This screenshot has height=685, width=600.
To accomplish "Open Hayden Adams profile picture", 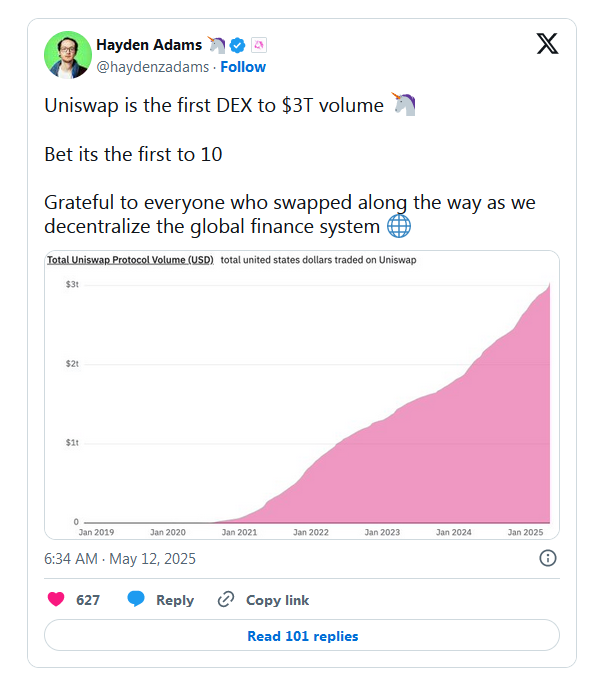I will pyautogui.click(x=68, y=55).
